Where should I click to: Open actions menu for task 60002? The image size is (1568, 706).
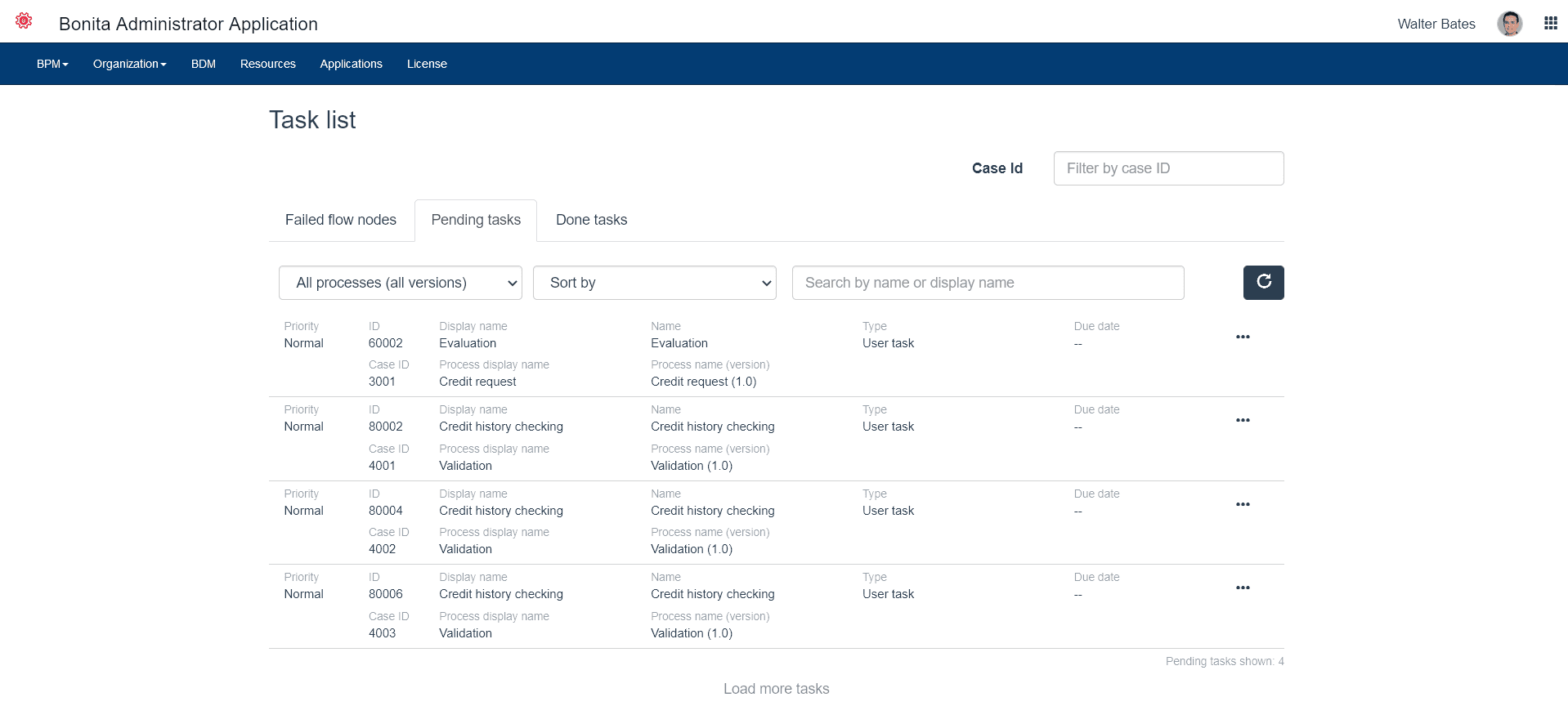tap(1243, 337)
